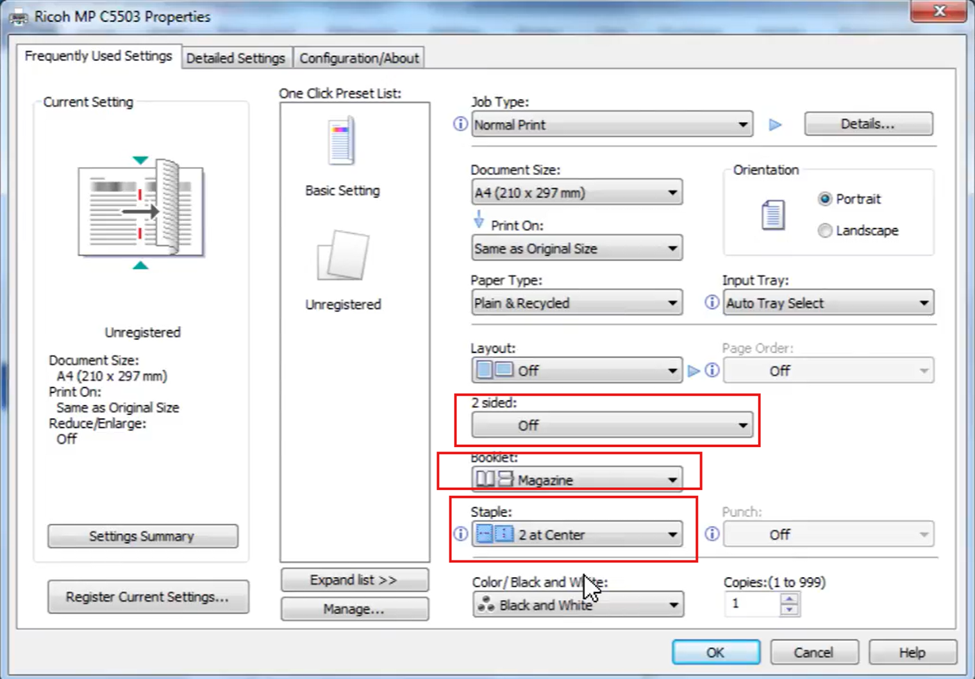Open the Staple 2 at Center dropdown

click(x=576, y=534)
